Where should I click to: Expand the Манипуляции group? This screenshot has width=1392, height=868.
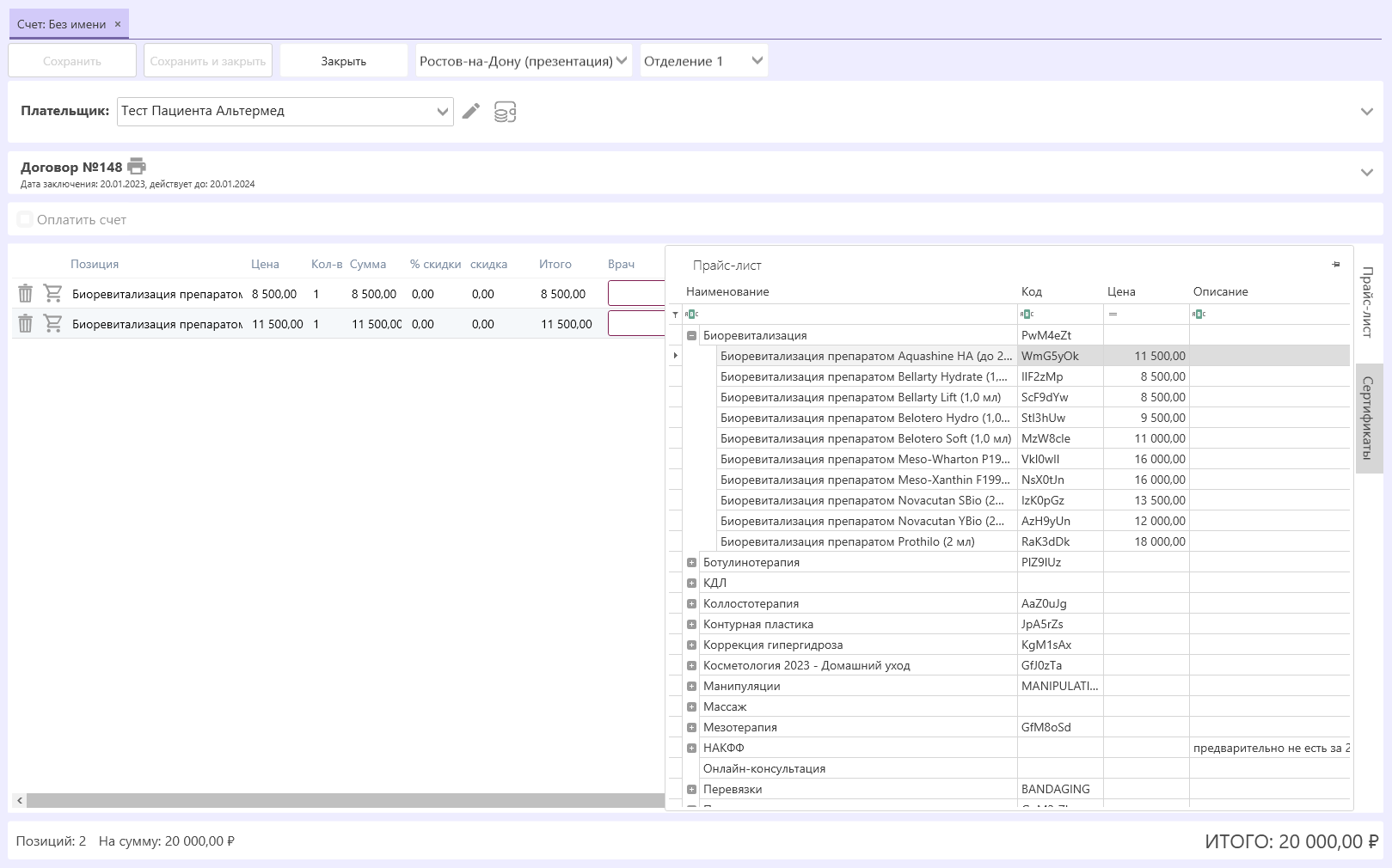pos(691,686)
